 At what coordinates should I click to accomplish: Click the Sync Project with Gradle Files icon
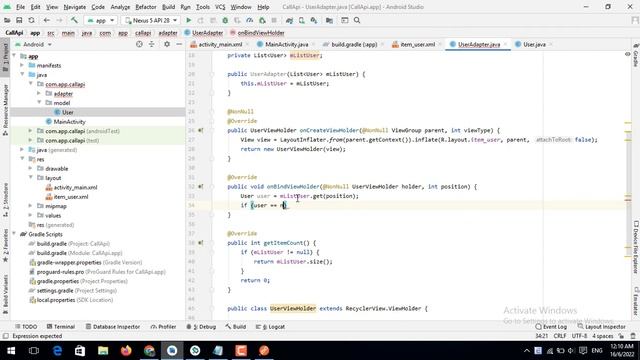tap(289, 20)
